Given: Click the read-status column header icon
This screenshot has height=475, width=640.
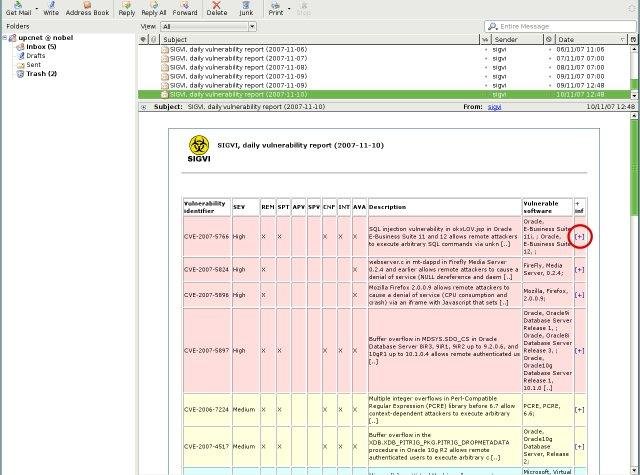Looking at the screenshot, I should [x=485, y=39].
